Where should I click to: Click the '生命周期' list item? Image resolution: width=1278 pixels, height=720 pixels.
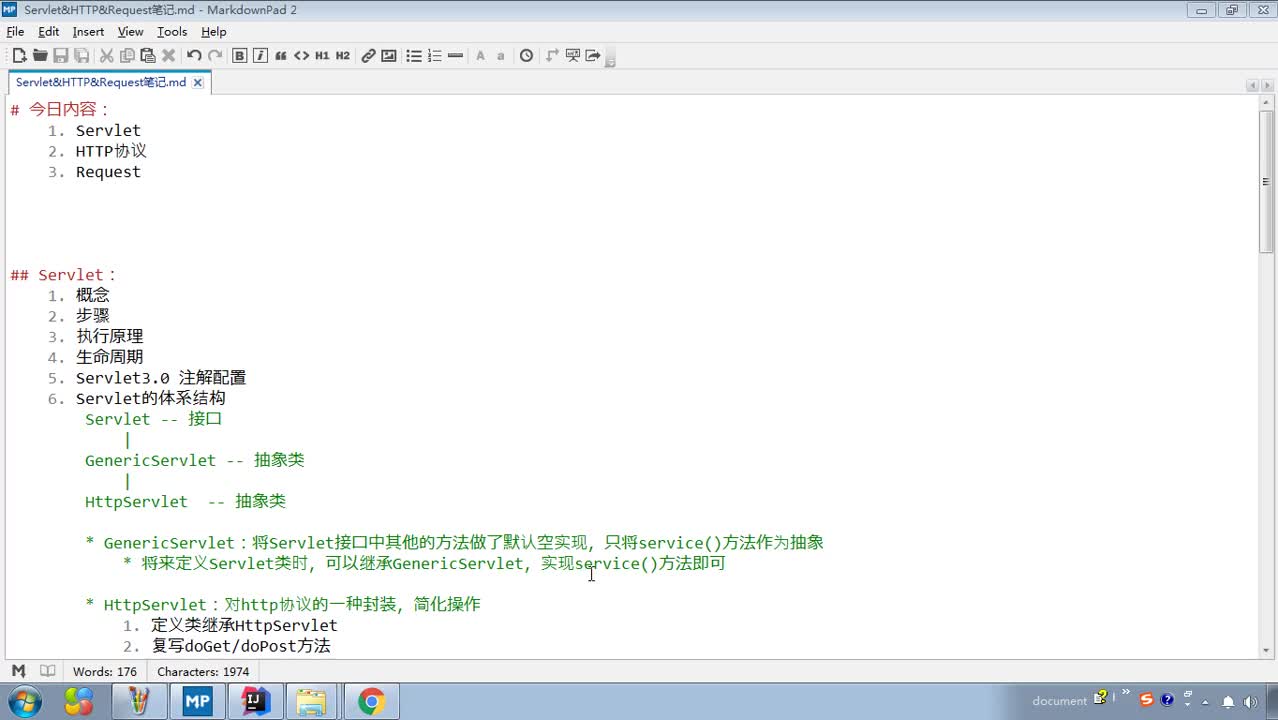point(109,357)
